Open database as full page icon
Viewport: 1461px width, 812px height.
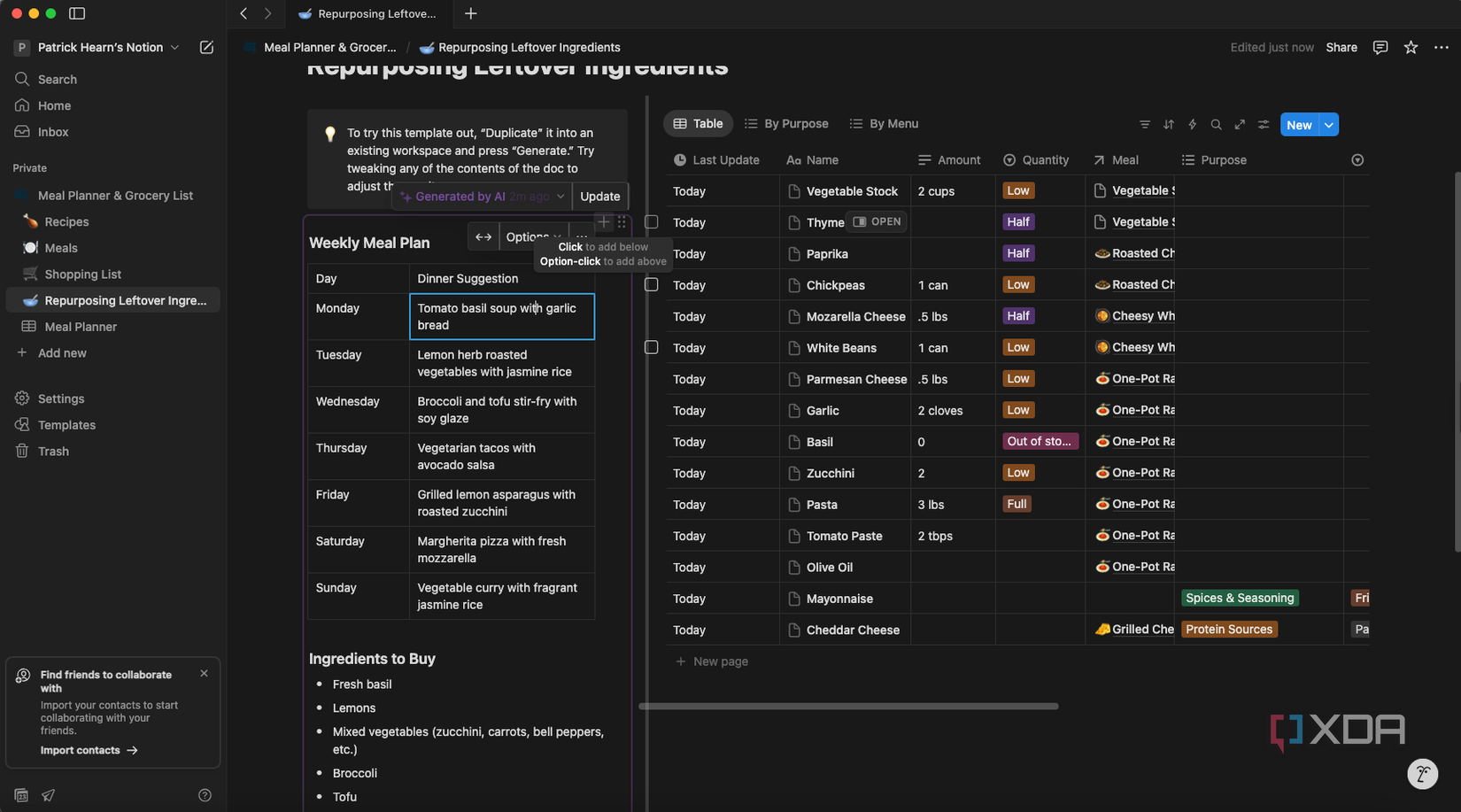coord(1240,124)
